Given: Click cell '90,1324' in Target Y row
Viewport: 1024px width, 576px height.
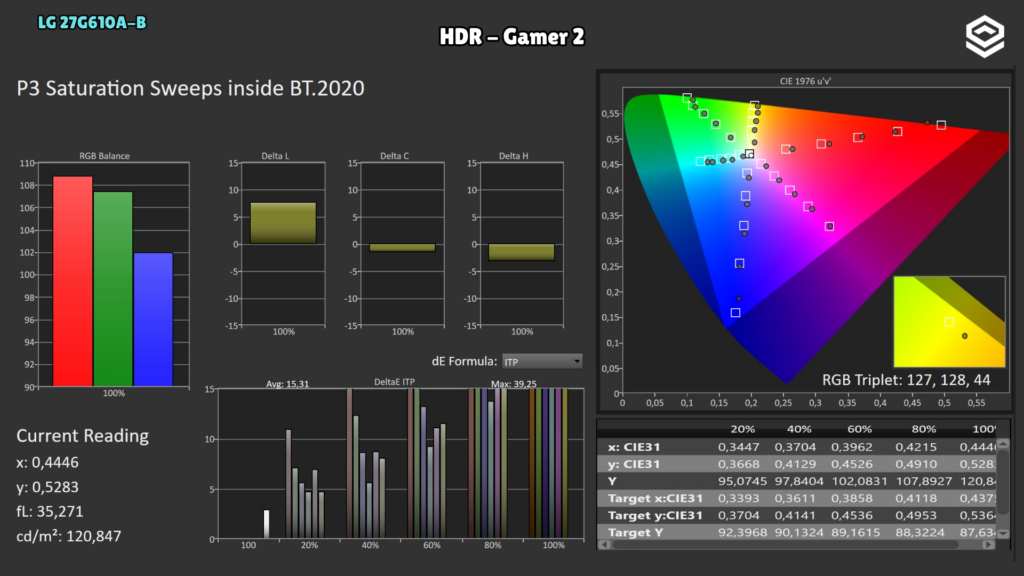Looking at the screenshot, I should 799,532.
